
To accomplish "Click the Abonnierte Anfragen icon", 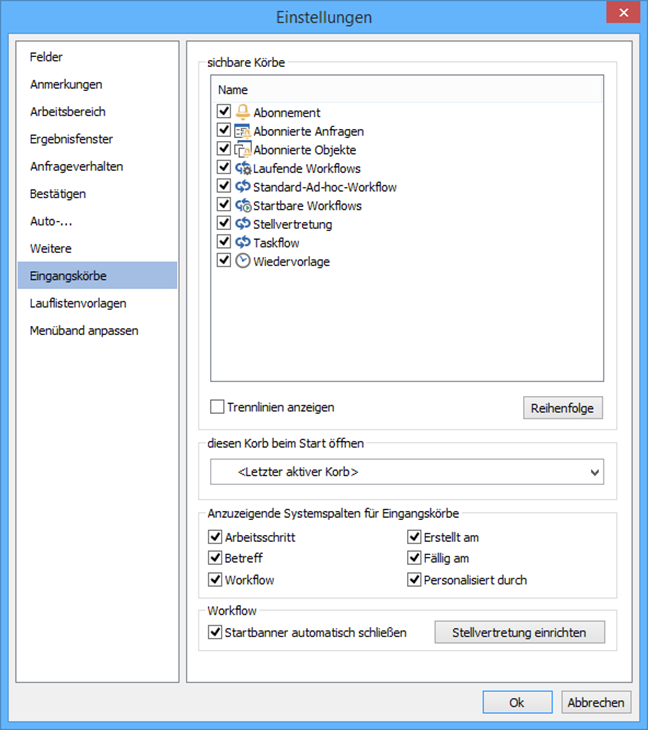I will click(242, 131).
